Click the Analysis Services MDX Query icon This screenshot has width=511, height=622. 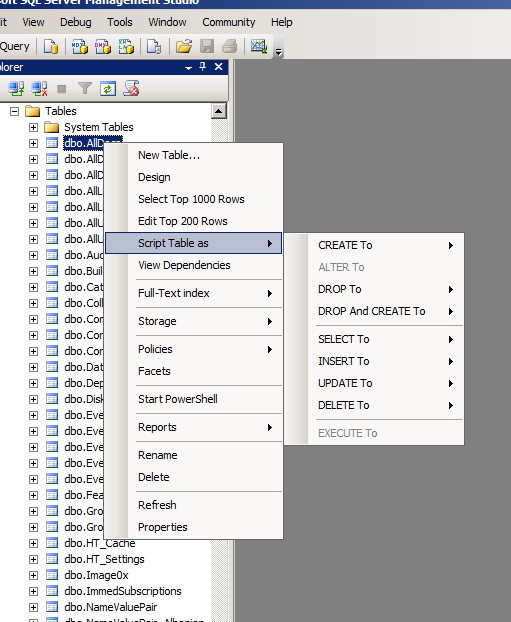79,46
